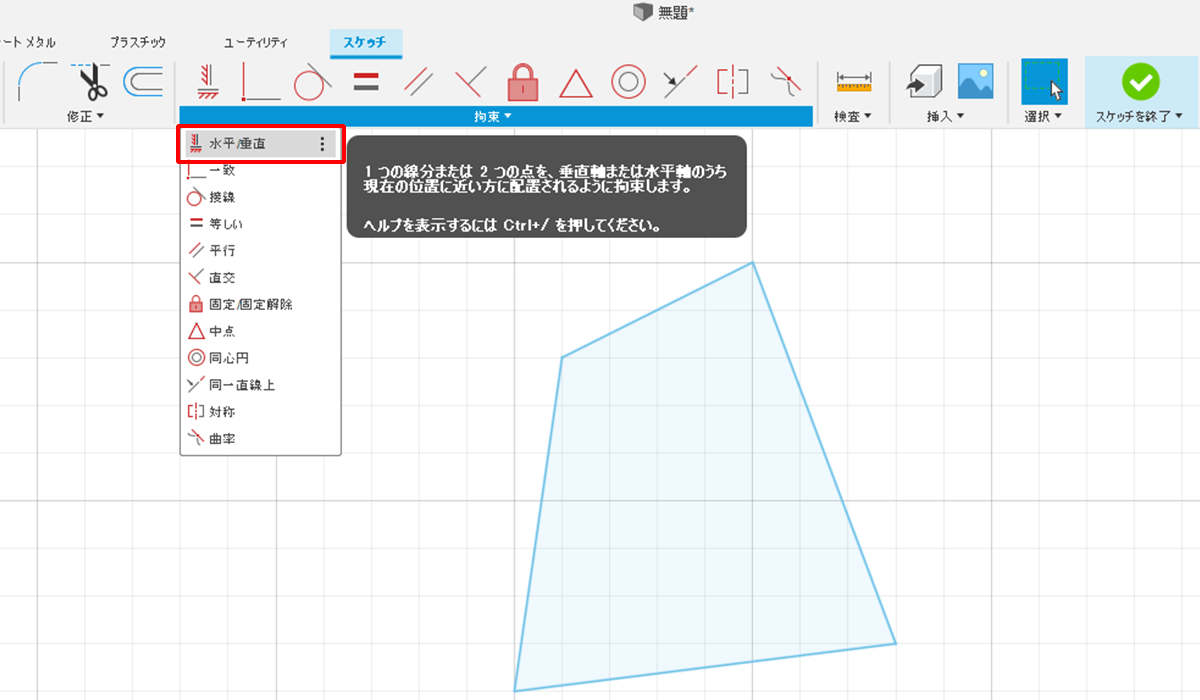Screen dimensions: 1200x700
Task: Expand the 検査 dropdown menu
Action: (x=853, y=117)
